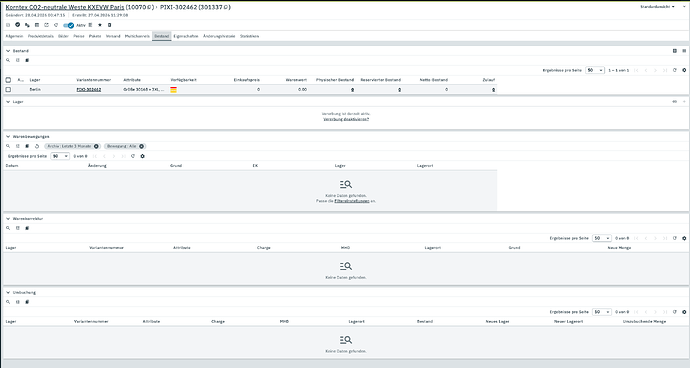The width and height of the screenshot is (690, 368).
Task: Open results per page dropdown in Warenkorrektur
Action: 601,238
